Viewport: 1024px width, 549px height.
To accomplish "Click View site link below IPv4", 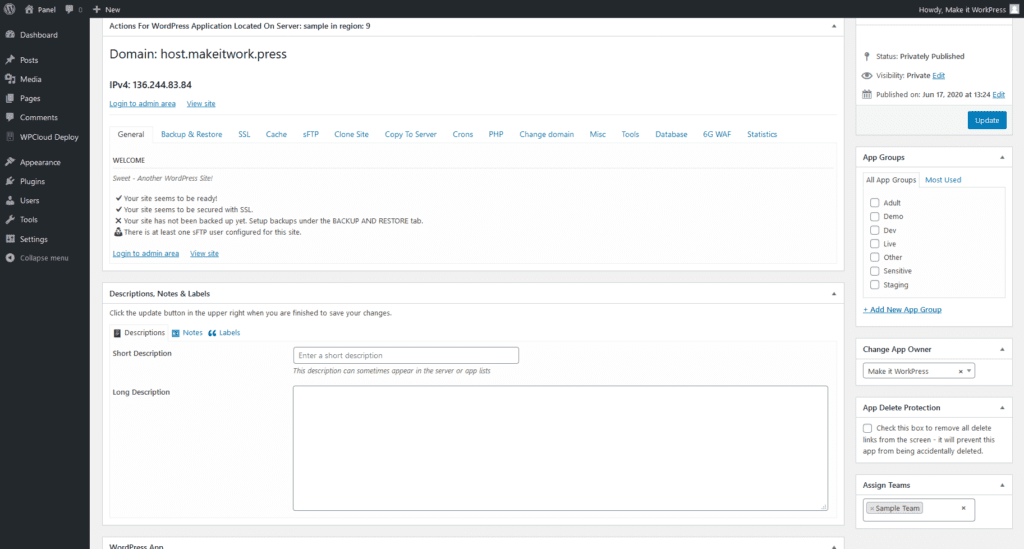I will click(x=200, y=104).
